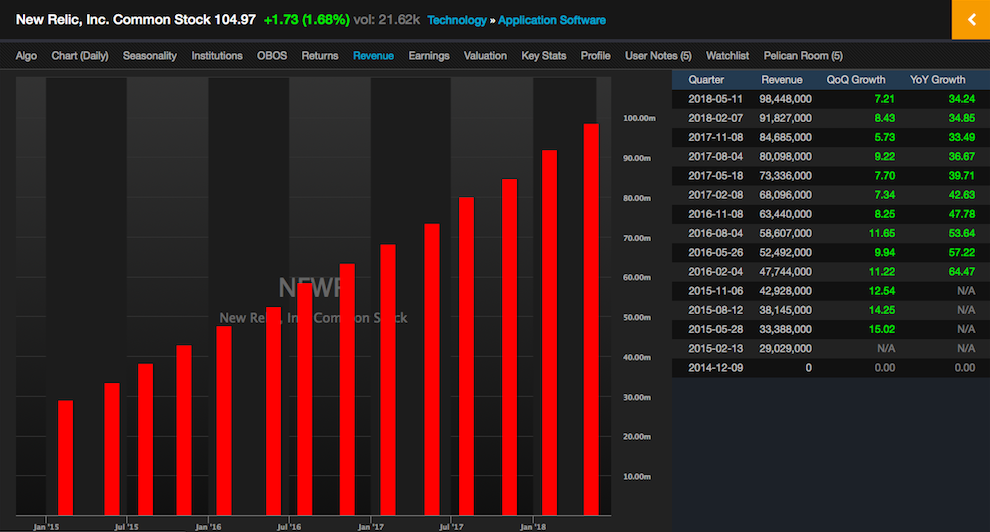Click the Jan '18 x-axis label
Viewport: 990px width, 532px height.
(x=533, y=526)
